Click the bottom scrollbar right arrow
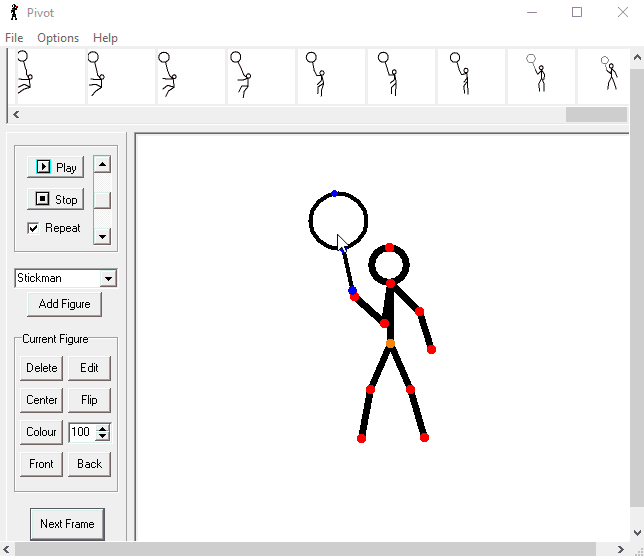644x556 pixels. pos(620,549)
